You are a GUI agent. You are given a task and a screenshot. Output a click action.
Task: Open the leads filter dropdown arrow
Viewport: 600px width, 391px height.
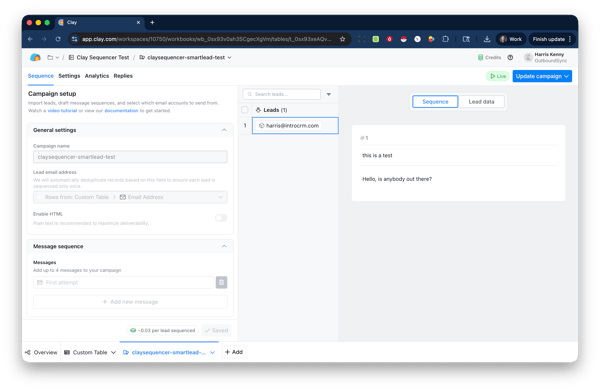(329, 94)
